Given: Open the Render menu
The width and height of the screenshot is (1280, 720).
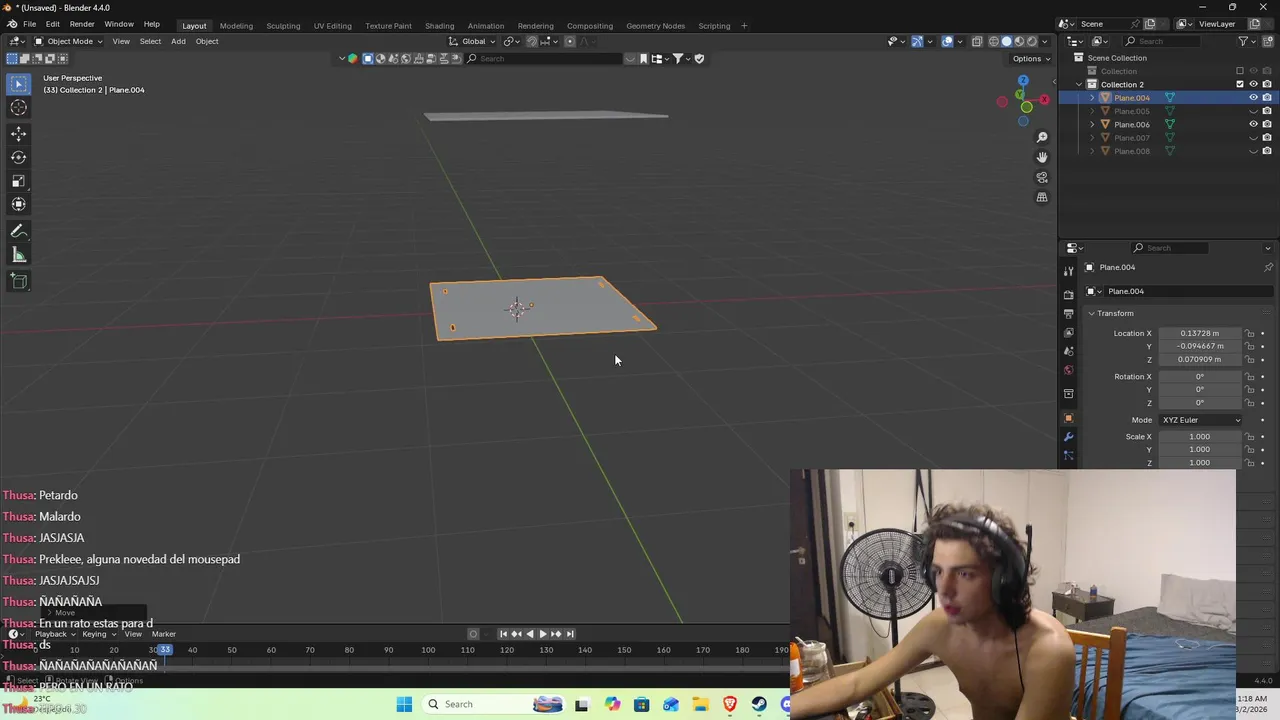Looking at the screenshot, I should 82,24.
